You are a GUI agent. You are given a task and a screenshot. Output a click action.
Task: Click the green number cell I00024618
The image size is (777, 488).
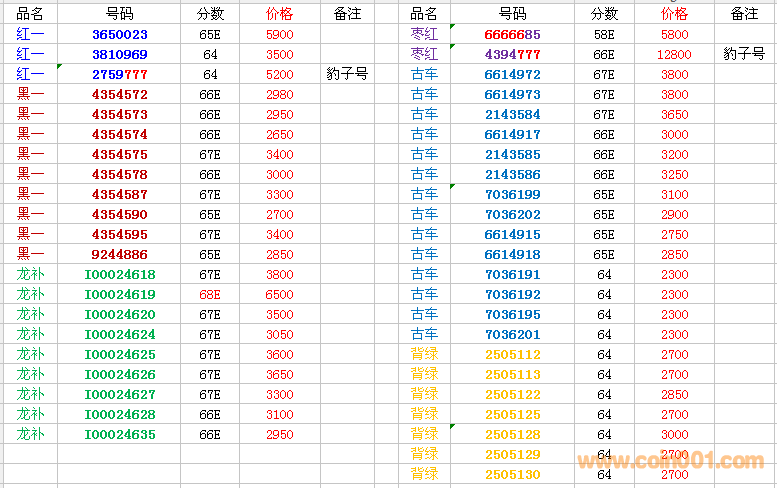coord(119,274)
